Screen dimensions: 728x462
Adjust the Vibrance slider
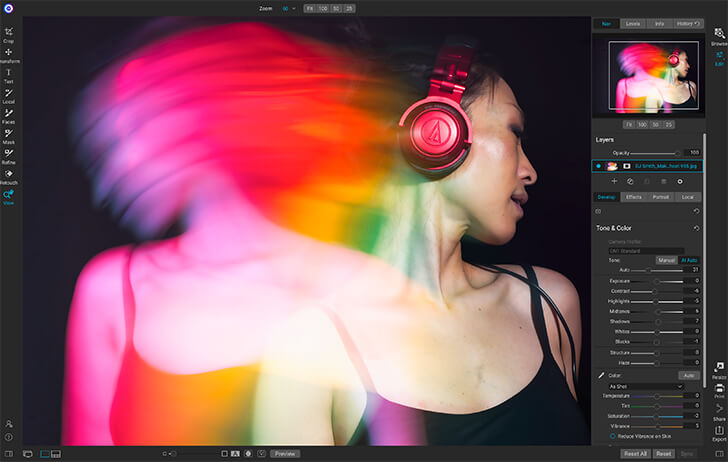(x=656, y=426)
